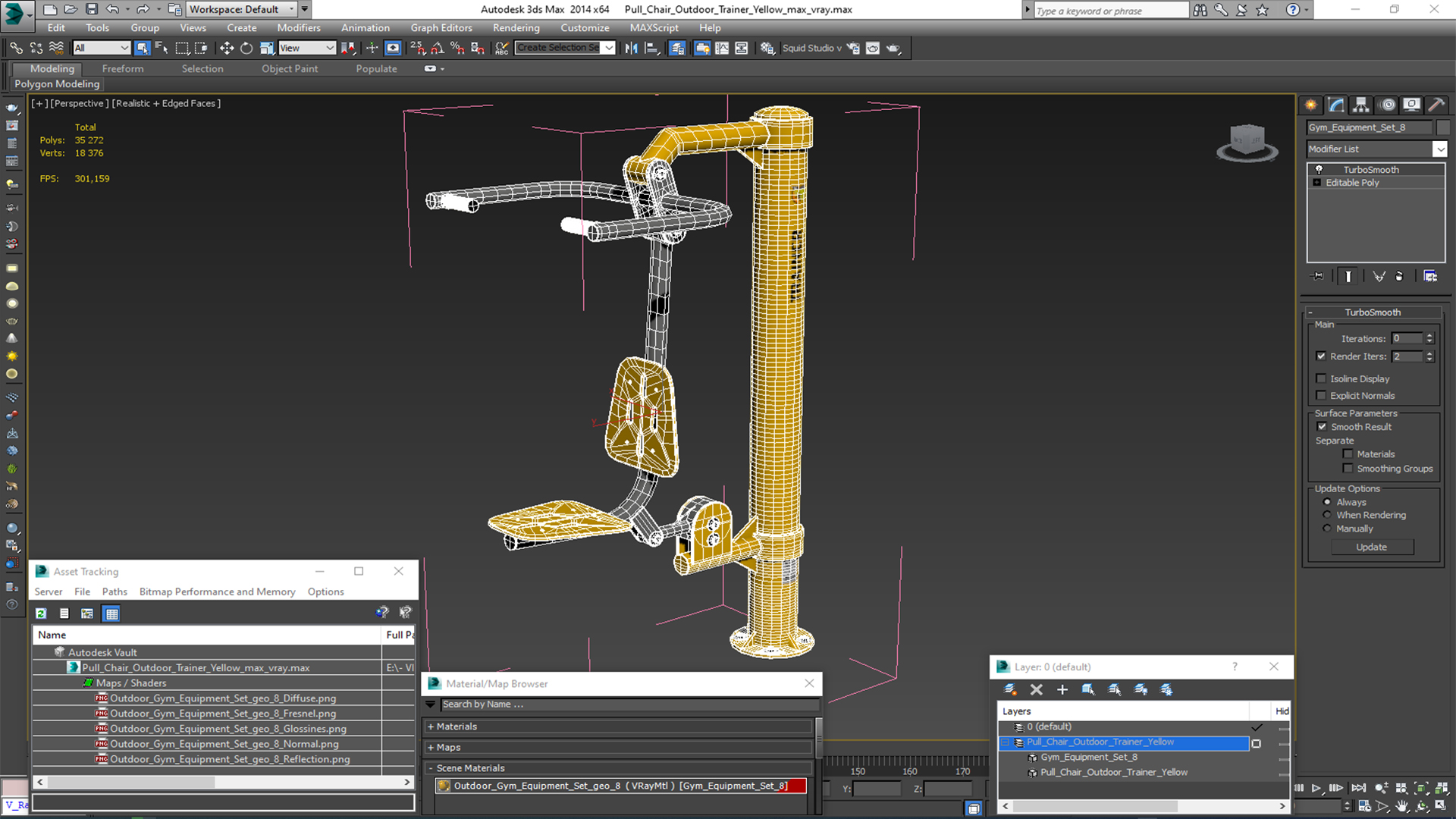Toggle the Render Iters checkbox
This screenshot has width=1456, height=819.
click(1321, 356)
